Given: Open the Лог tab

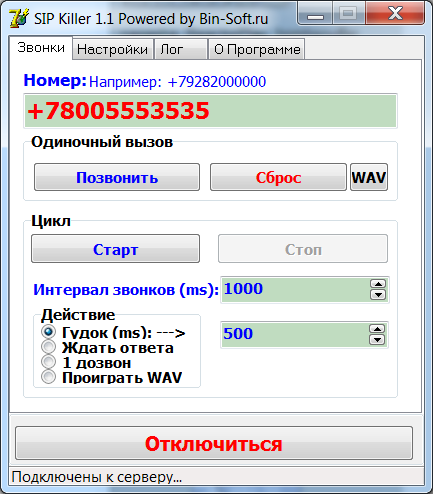Looking at the screenshot, I should tap(181, 49).
